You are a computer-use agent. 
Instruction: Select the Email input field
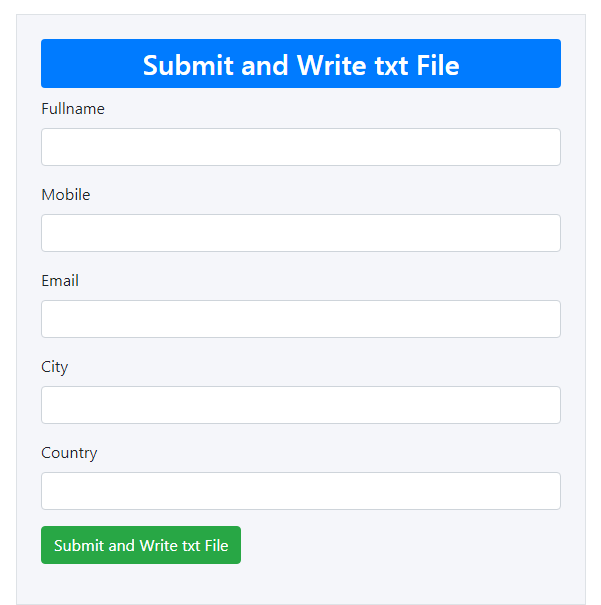tap(300, 319)
